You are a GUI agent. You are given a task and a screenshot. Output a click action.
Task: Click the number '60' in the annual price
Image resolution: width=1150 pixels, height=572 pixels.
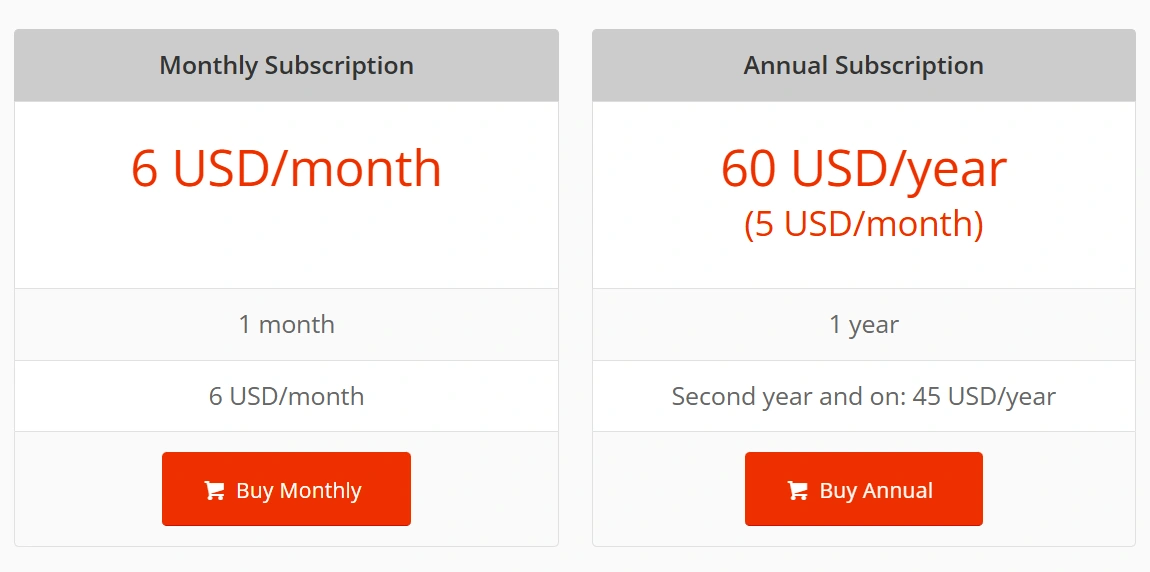pyautogui.click(x=748, y=168)
